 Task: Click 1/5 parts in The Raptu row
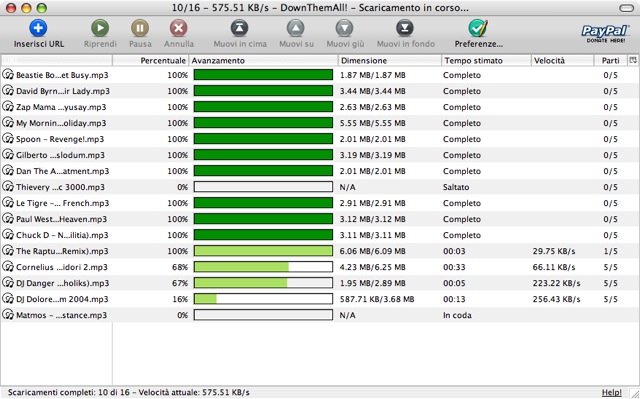point(610,251)
